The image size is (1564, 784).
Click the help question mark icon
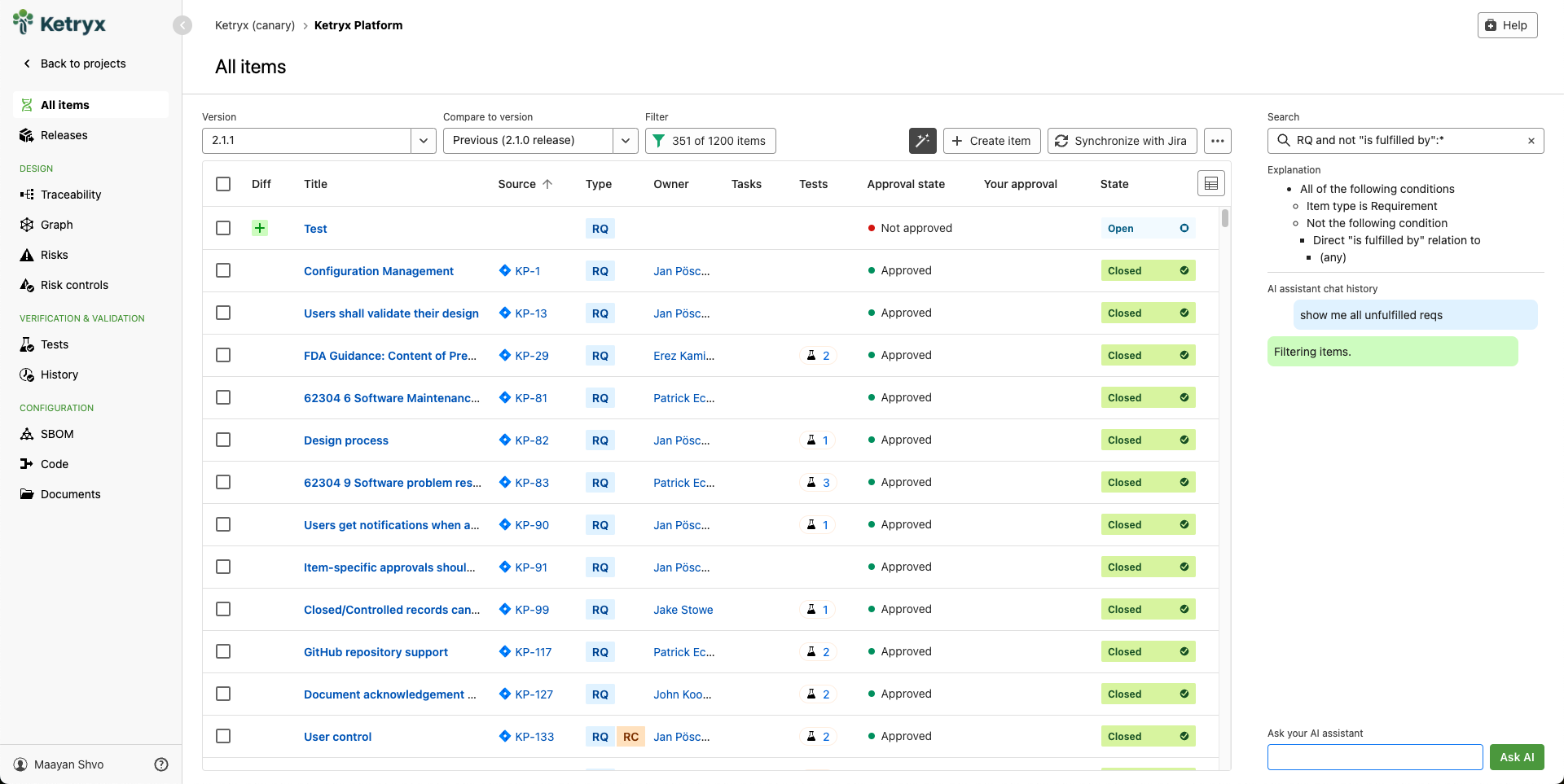click(161, 764)
